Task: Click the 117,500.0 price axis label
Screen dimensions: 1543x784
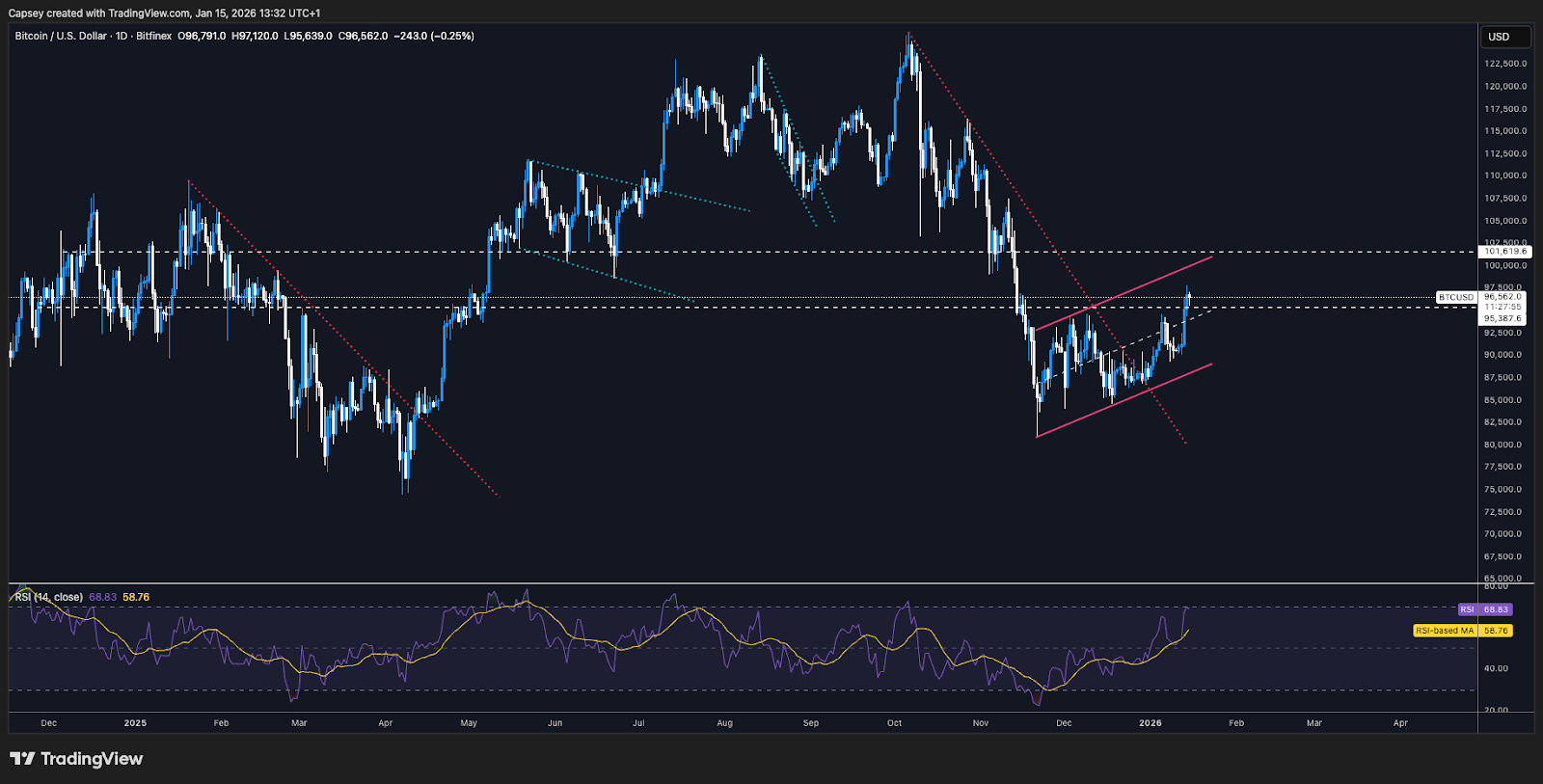Action: click(1505, 109)
